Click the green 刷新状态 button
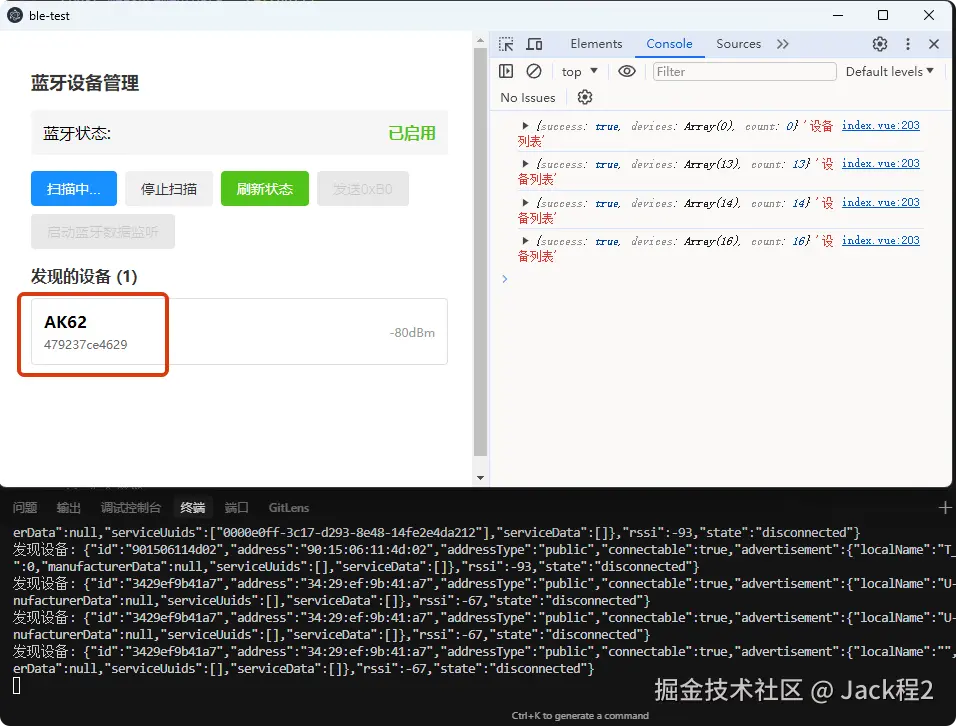 pyautogui.click(x=265, y=189)
